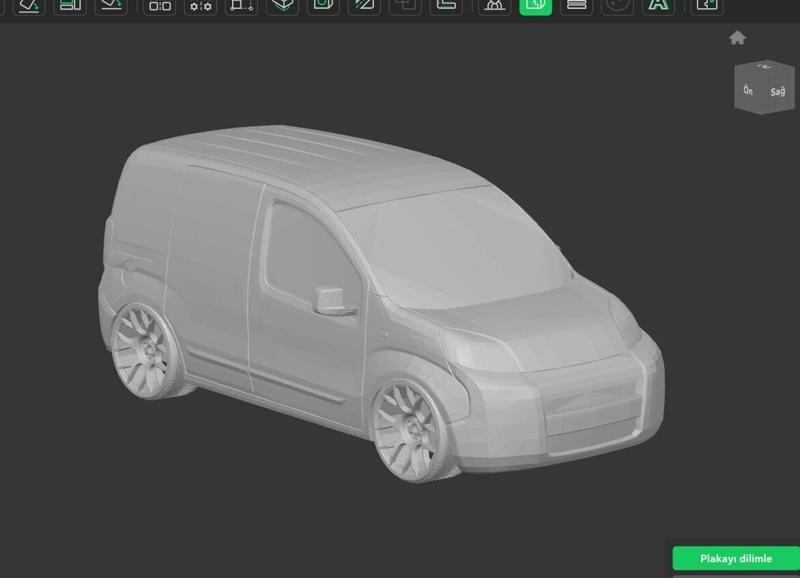800x578 pixels.
Task: Click the three horizontal bars toolbar icon
Action: 577,6
